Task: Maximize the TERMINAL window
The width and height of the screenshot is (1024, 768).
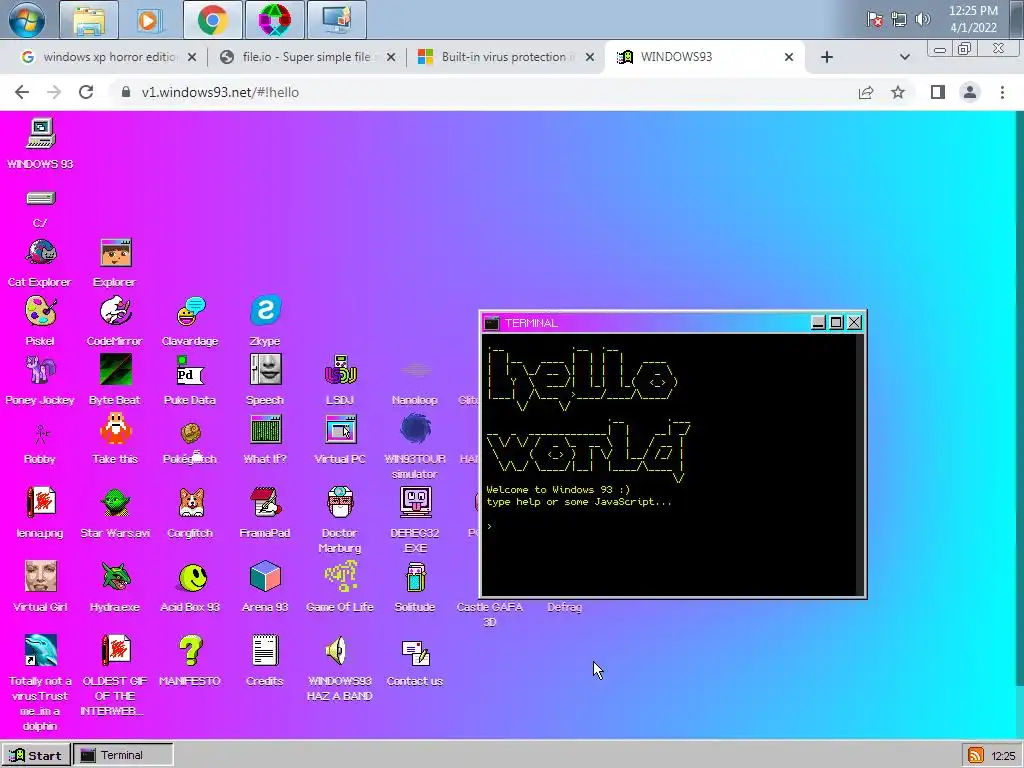Action: (x=836, y=323)
